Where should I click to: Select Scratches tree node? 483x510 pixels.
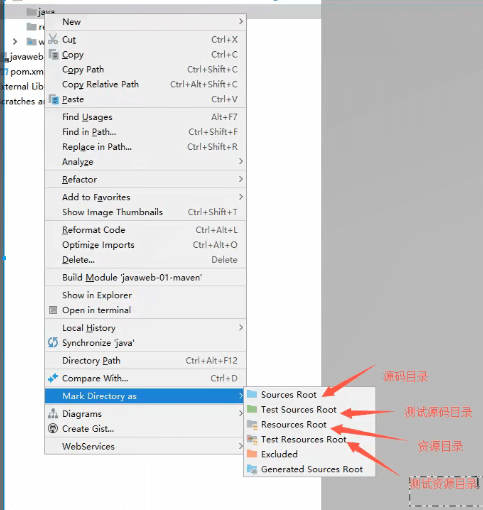tap(22, 101)
